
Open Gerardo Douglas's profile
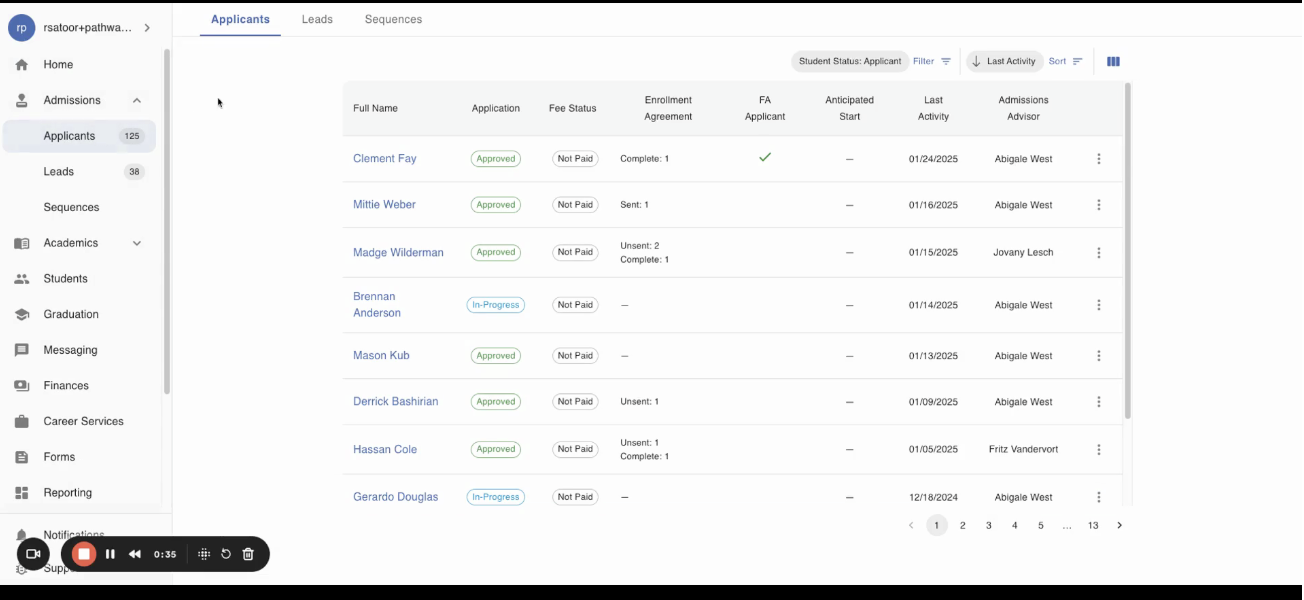(x=396, y=497)
